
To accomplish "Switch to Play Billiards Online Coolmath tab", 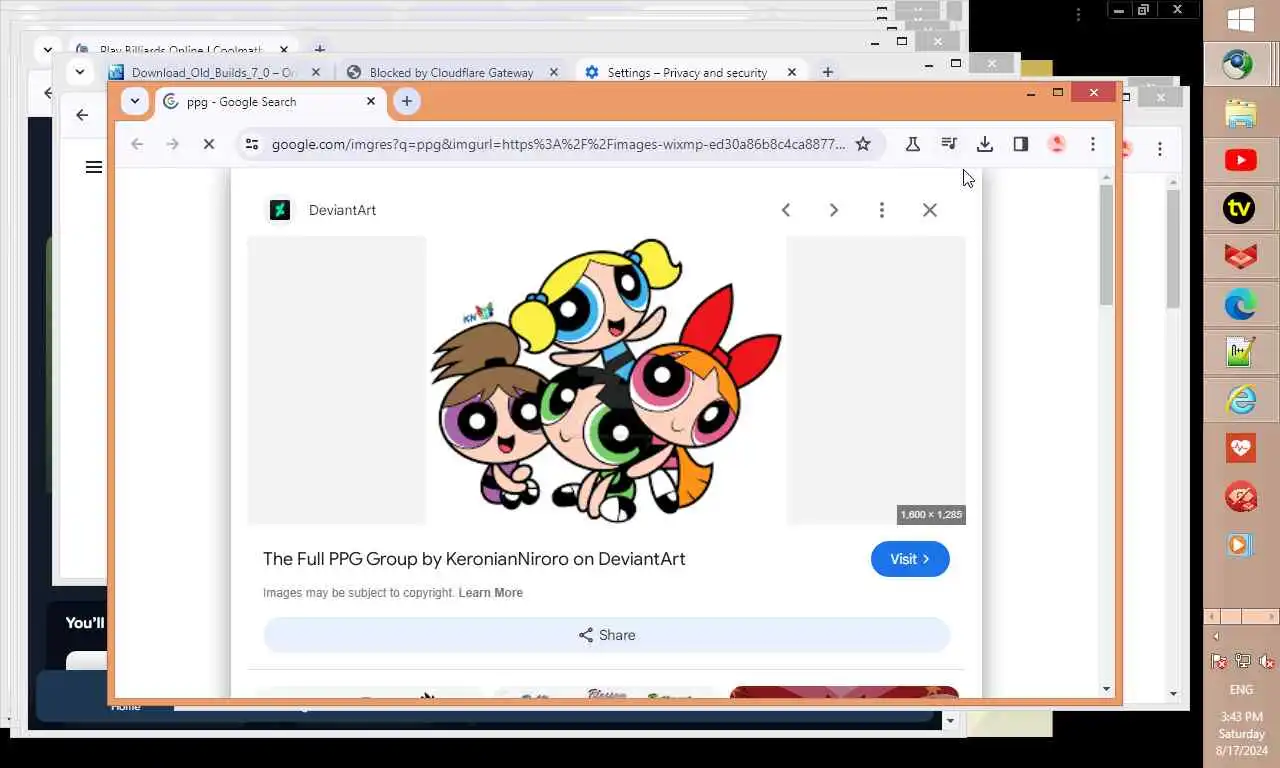I will point(182,49).
